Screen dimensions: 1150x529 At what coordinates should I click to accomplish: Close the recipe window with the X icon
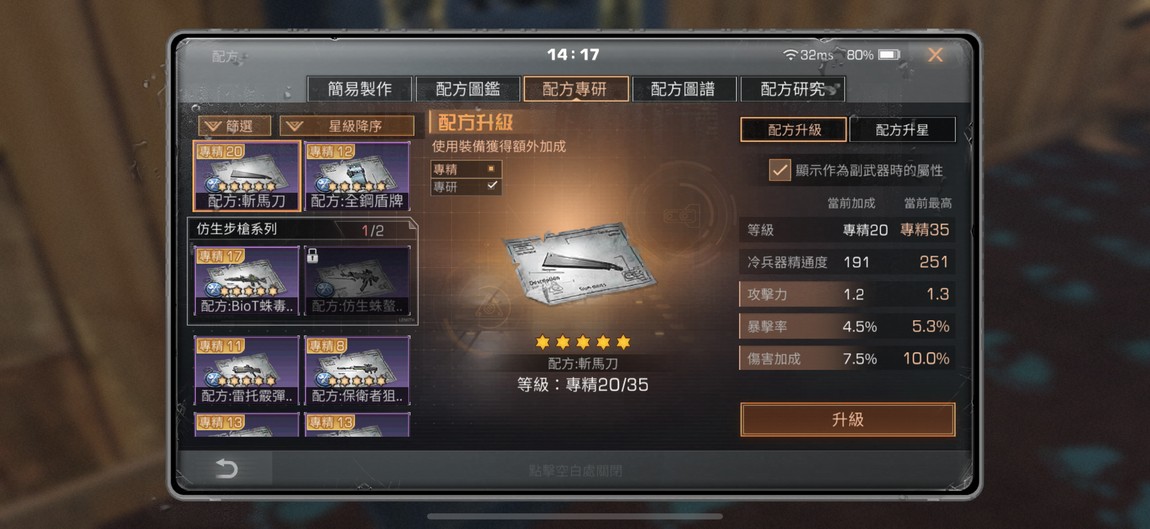click(935, 55)
